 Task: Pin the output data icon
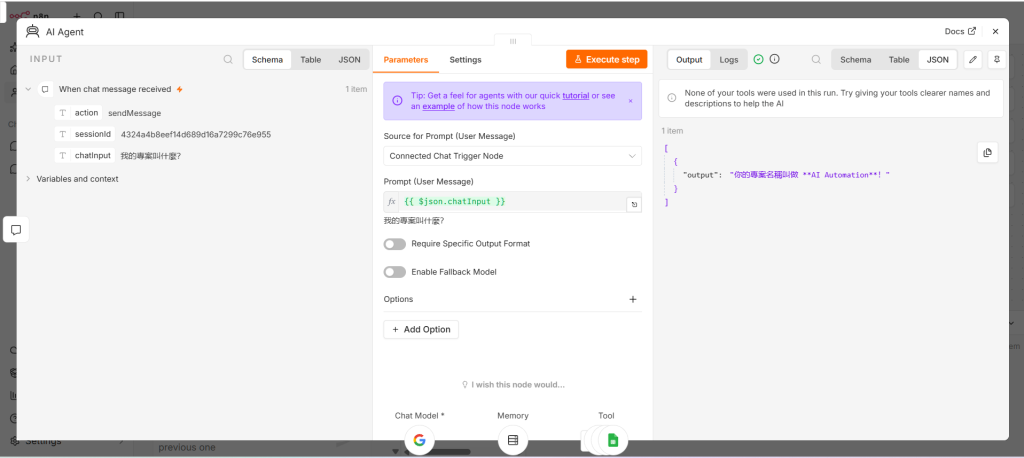click(996, 59)
